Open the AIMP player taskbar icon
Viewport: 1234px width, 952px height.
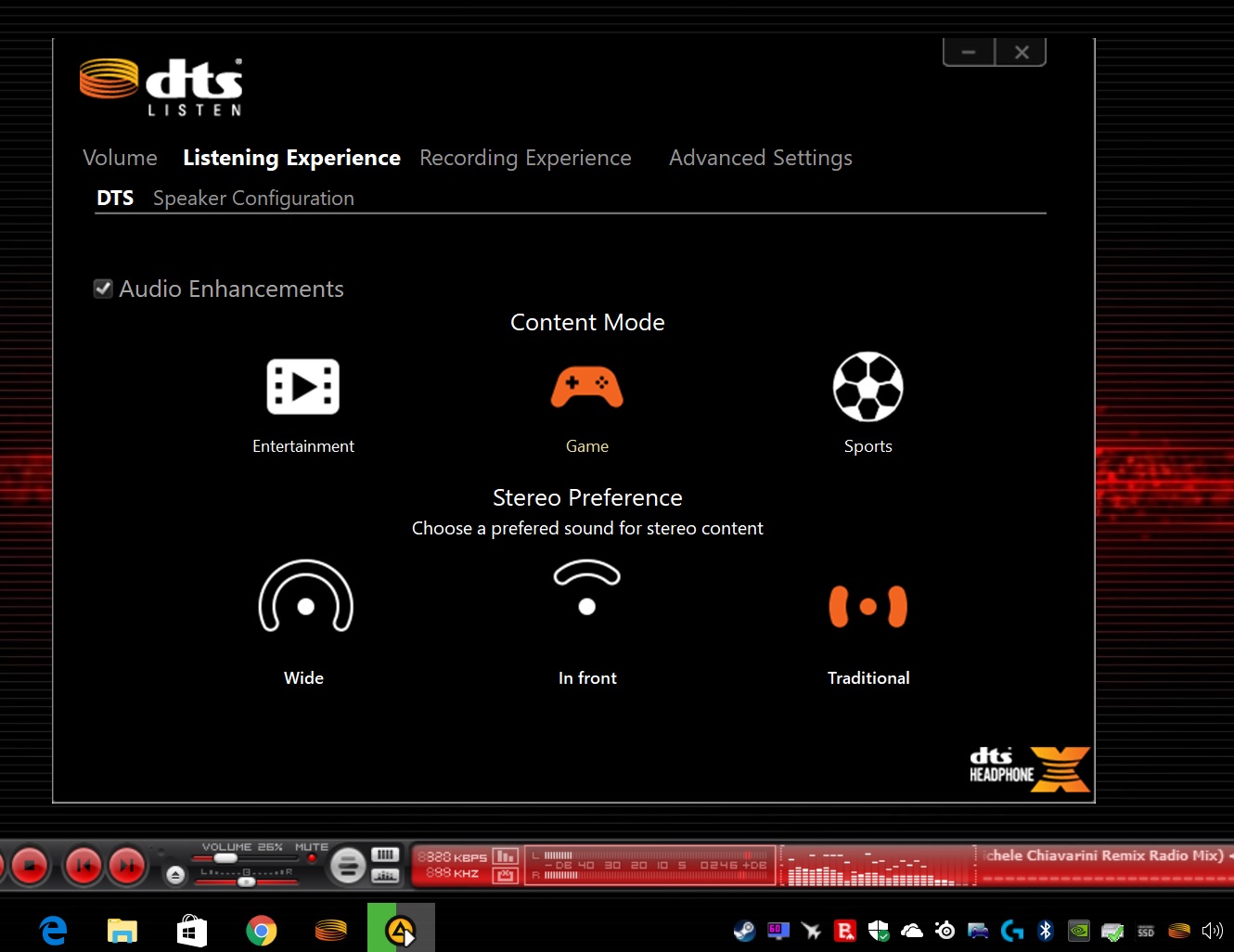coord(401,930)
